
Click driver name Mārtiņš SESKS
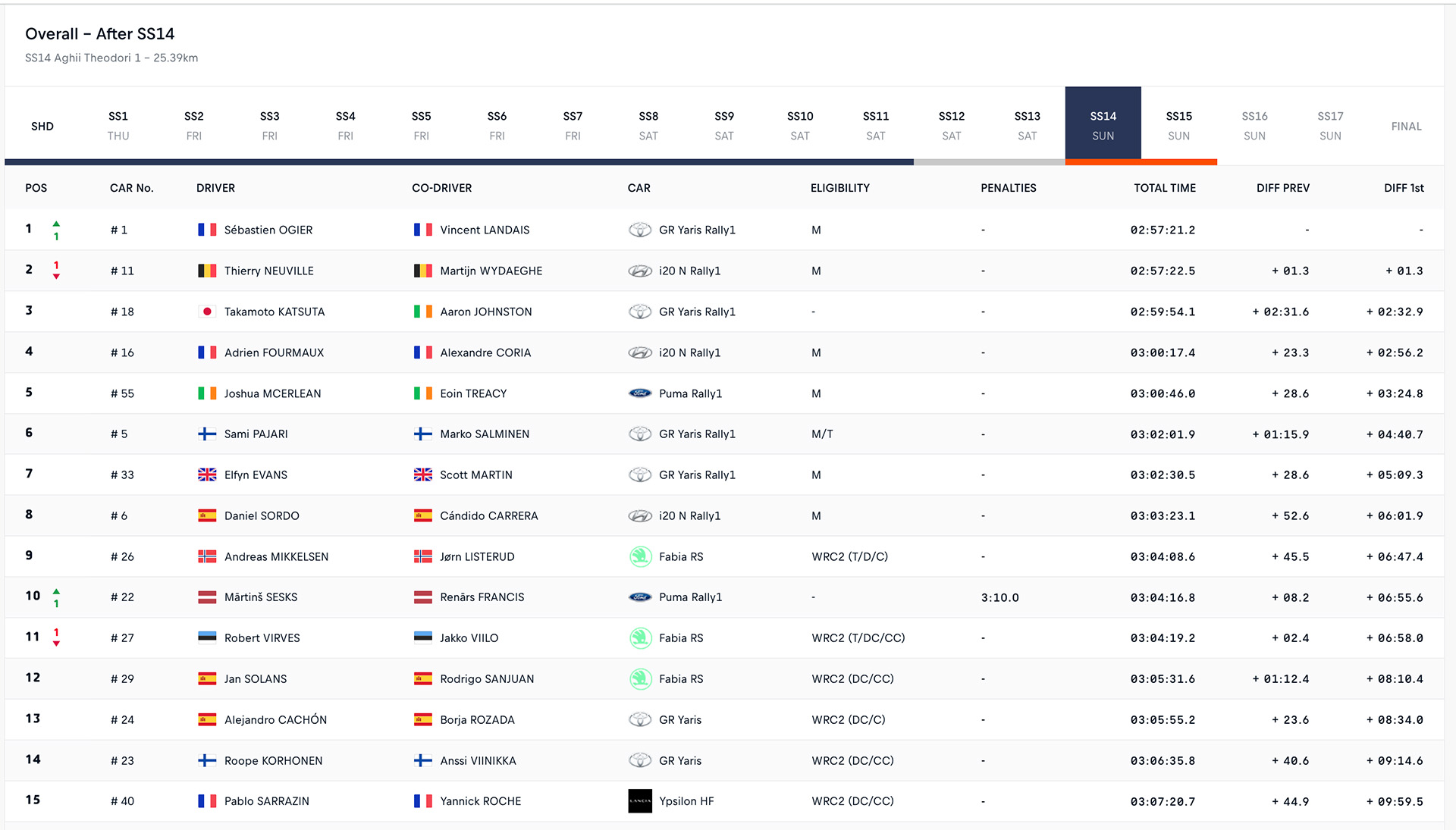click(261, 597)
